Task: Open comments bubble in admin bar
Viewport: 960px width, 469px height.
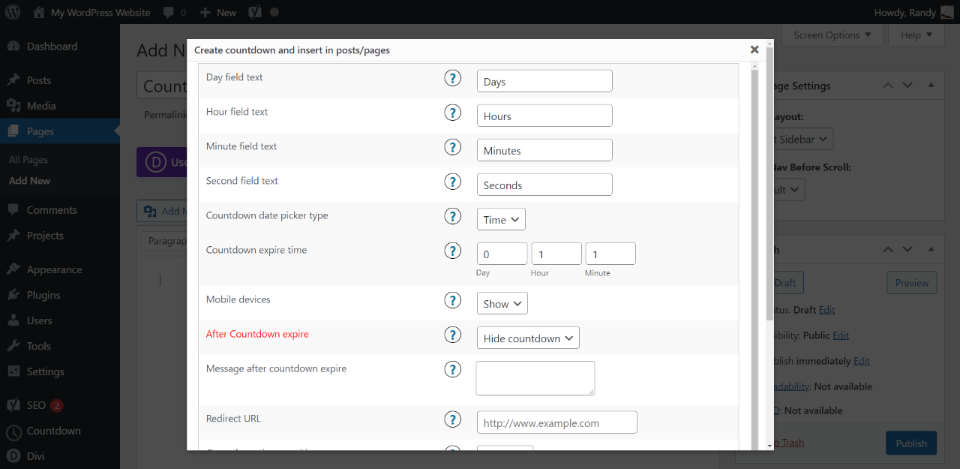Action: [x=174, y=12]
